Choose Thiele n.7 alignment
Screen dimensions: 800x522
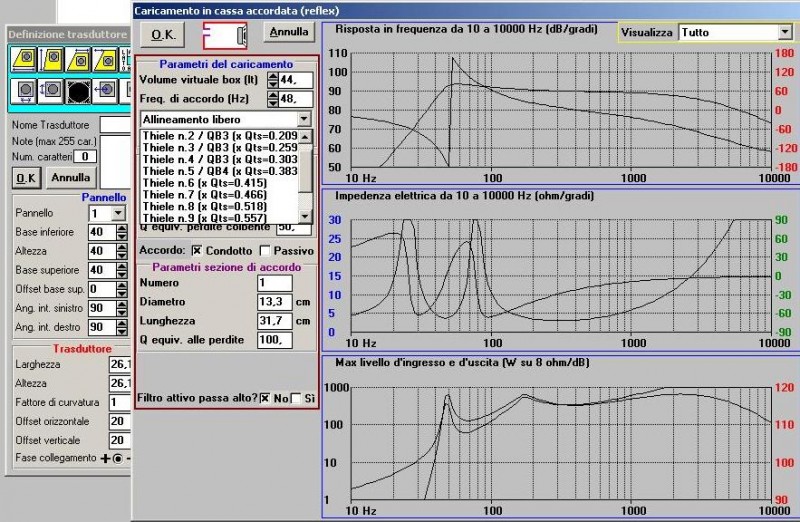coord(220,194)
